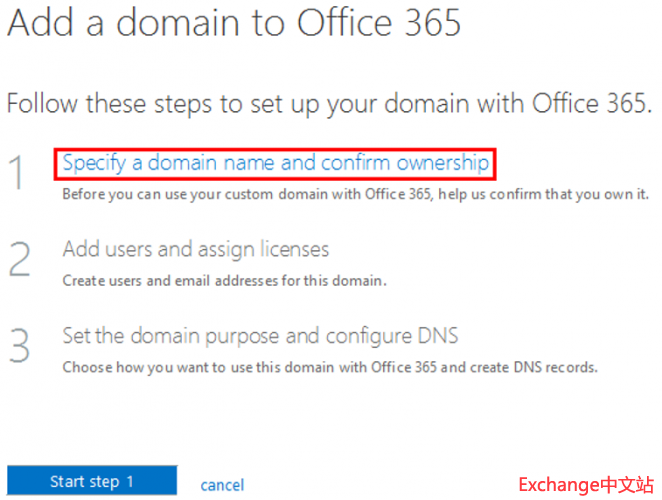Click the cancel link
The width and height of the screenshot is (662, 500).
point(222,485)
